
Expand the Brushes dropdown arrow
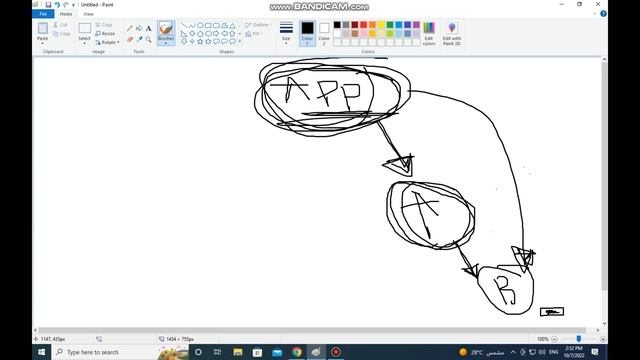[x=166, y=43]
